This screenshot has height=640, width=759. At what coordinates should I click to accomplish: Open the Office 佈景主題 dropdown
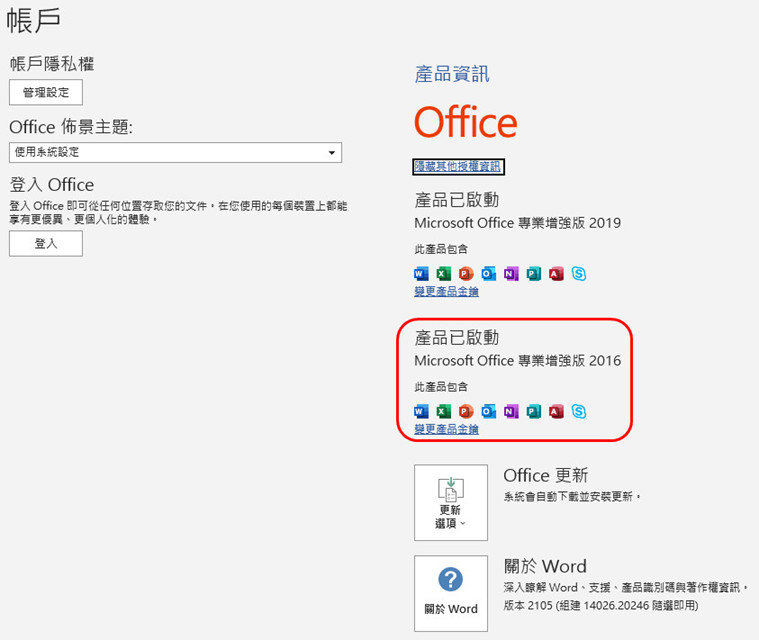click(x=175, y=152)
